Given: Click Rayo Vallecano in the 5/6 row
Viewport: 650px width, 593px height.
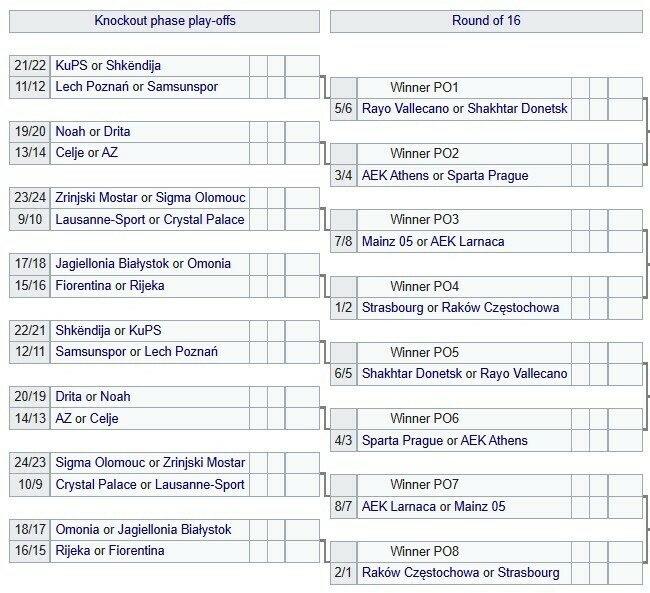Looking at the screenshot, I should click(405, 109).
